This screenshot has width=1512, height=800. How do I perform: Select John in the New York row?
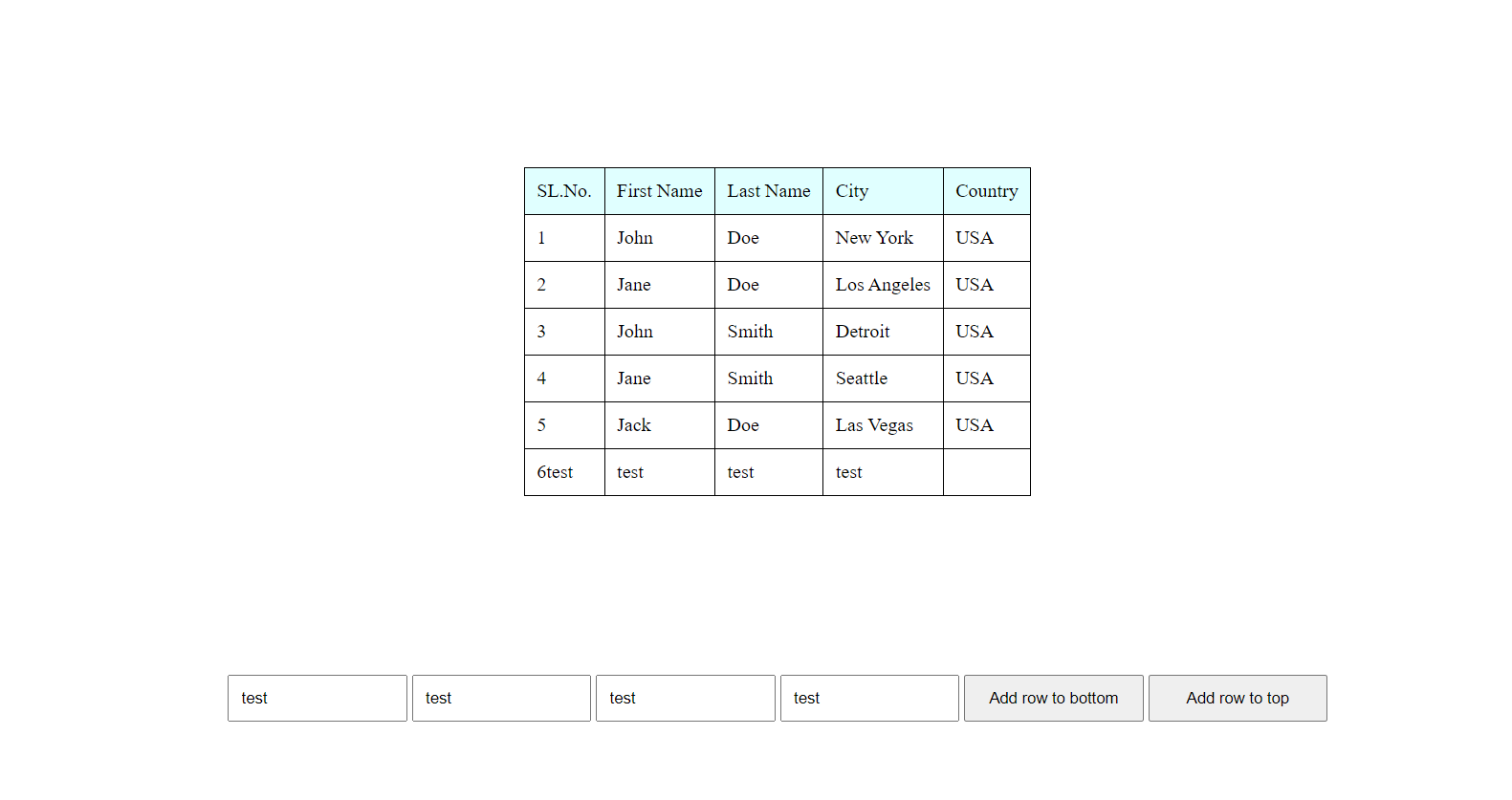point(660,238)
